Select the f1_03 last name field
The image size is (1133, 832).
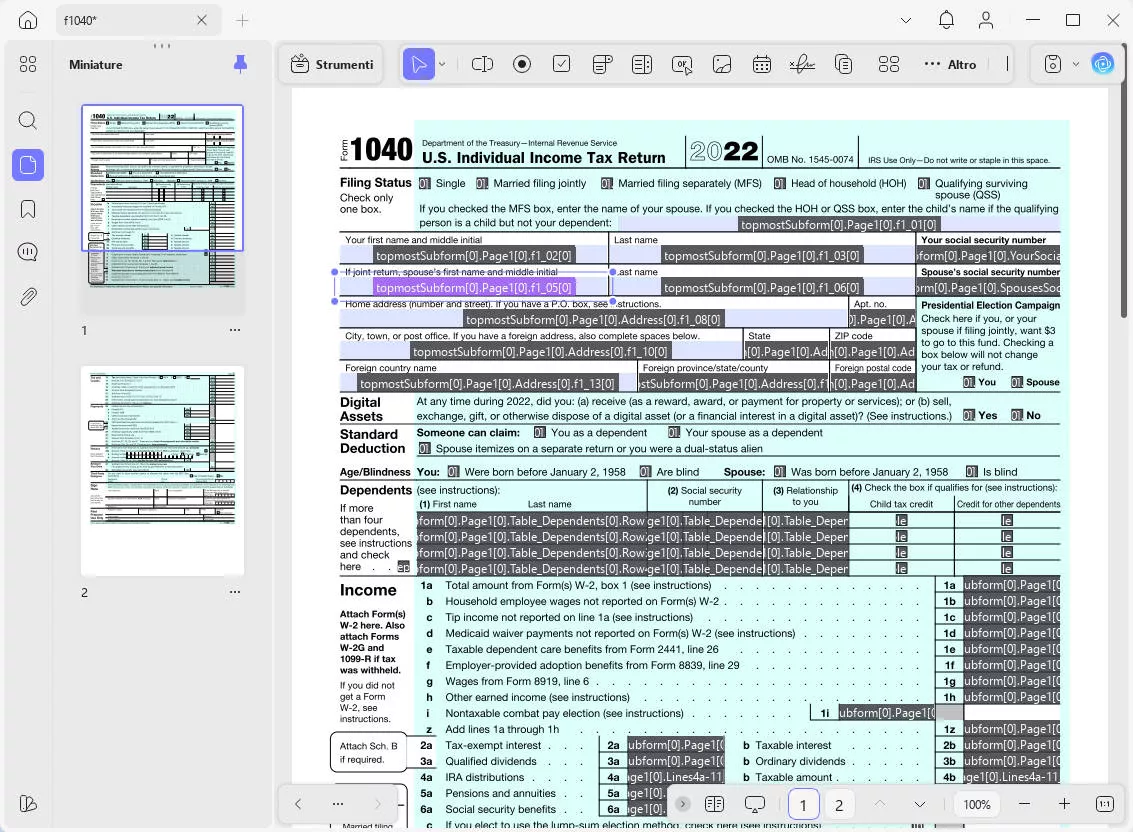click(x=762, y=255)
